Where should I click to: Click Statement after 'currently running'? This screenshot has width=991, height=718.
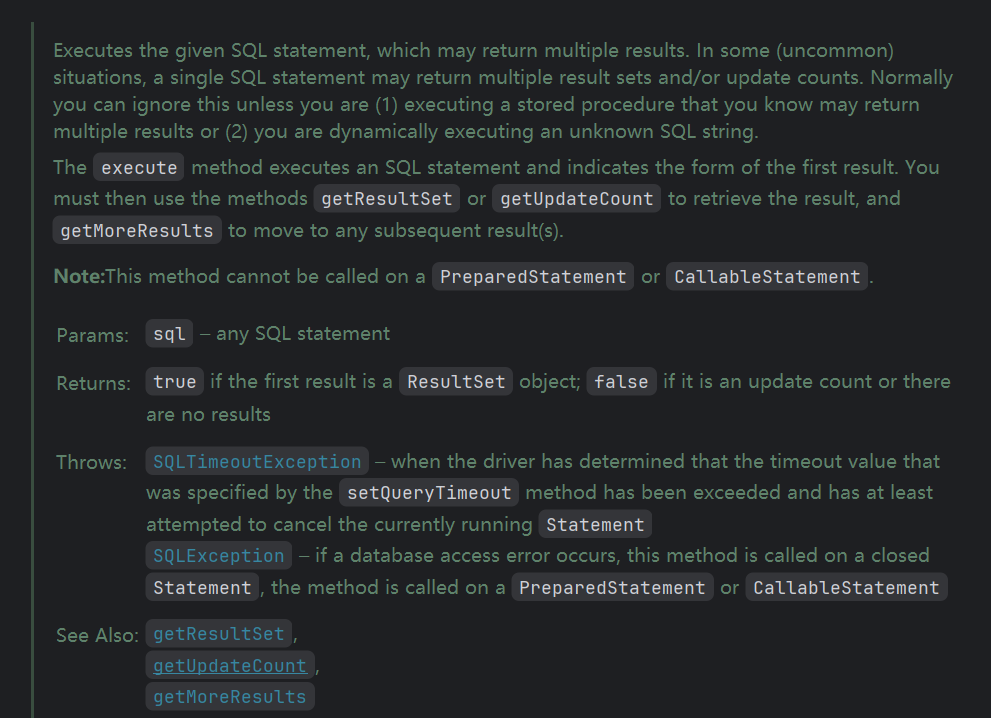click(x=595, y=525)
